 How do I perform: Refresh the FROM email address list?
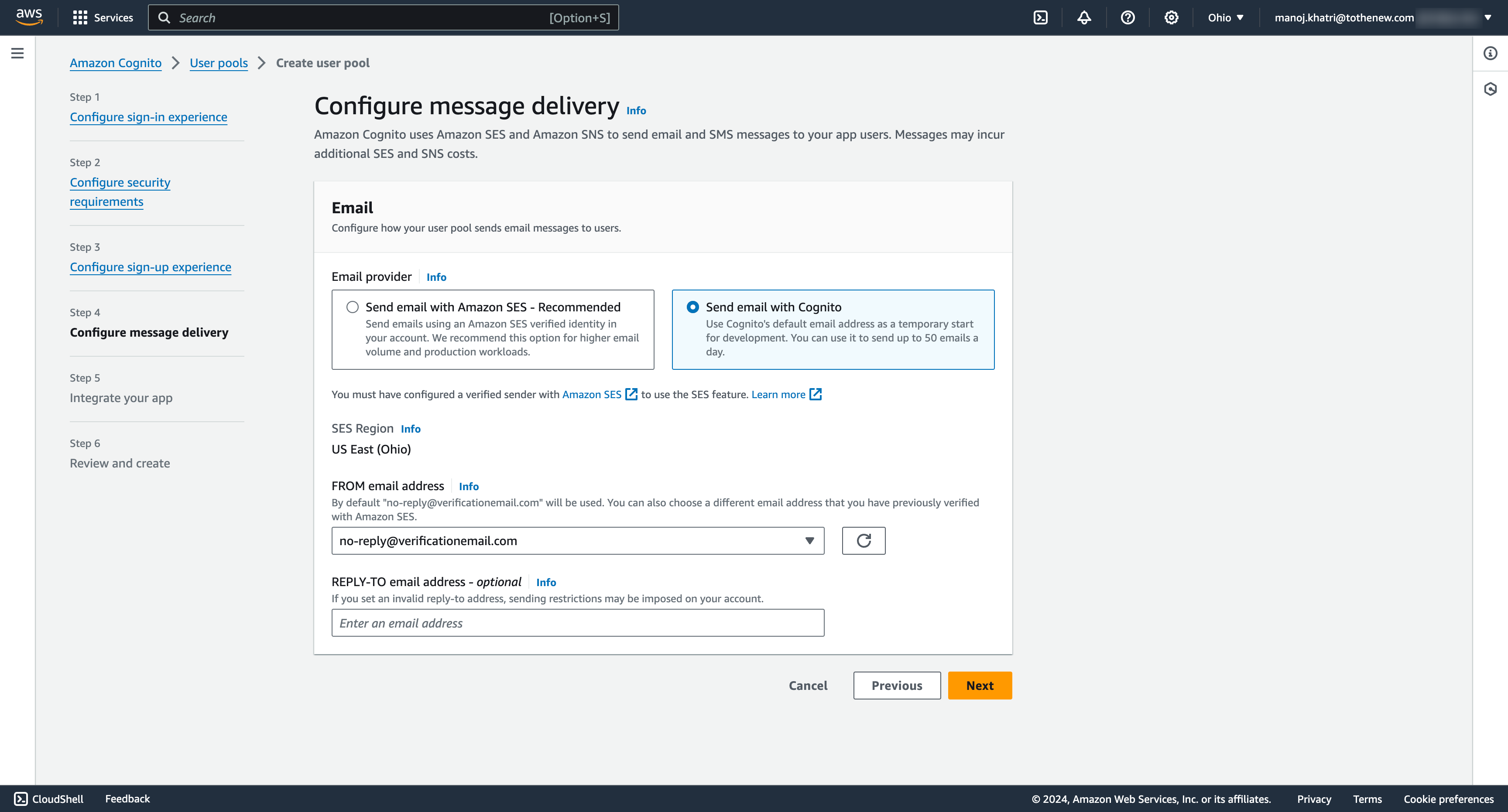click(x=864, y=541)
